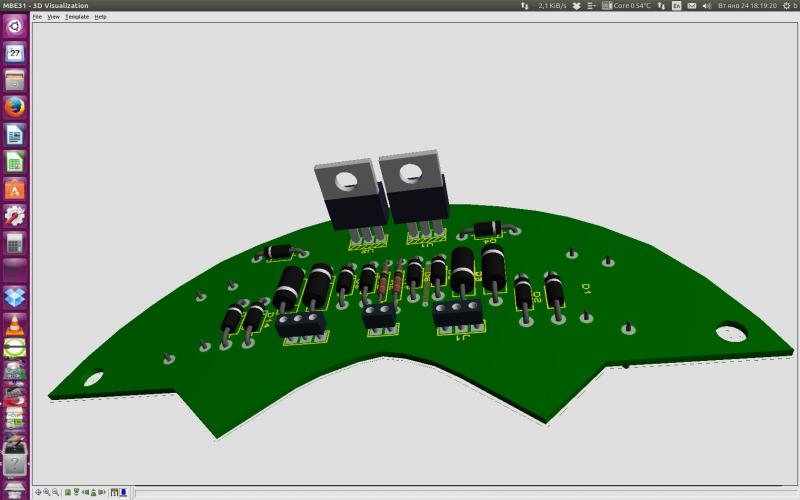This screenshot has width=800, height=500.
Task: Click the Core temperature indicator in top panel
Action: click(633, 6)
